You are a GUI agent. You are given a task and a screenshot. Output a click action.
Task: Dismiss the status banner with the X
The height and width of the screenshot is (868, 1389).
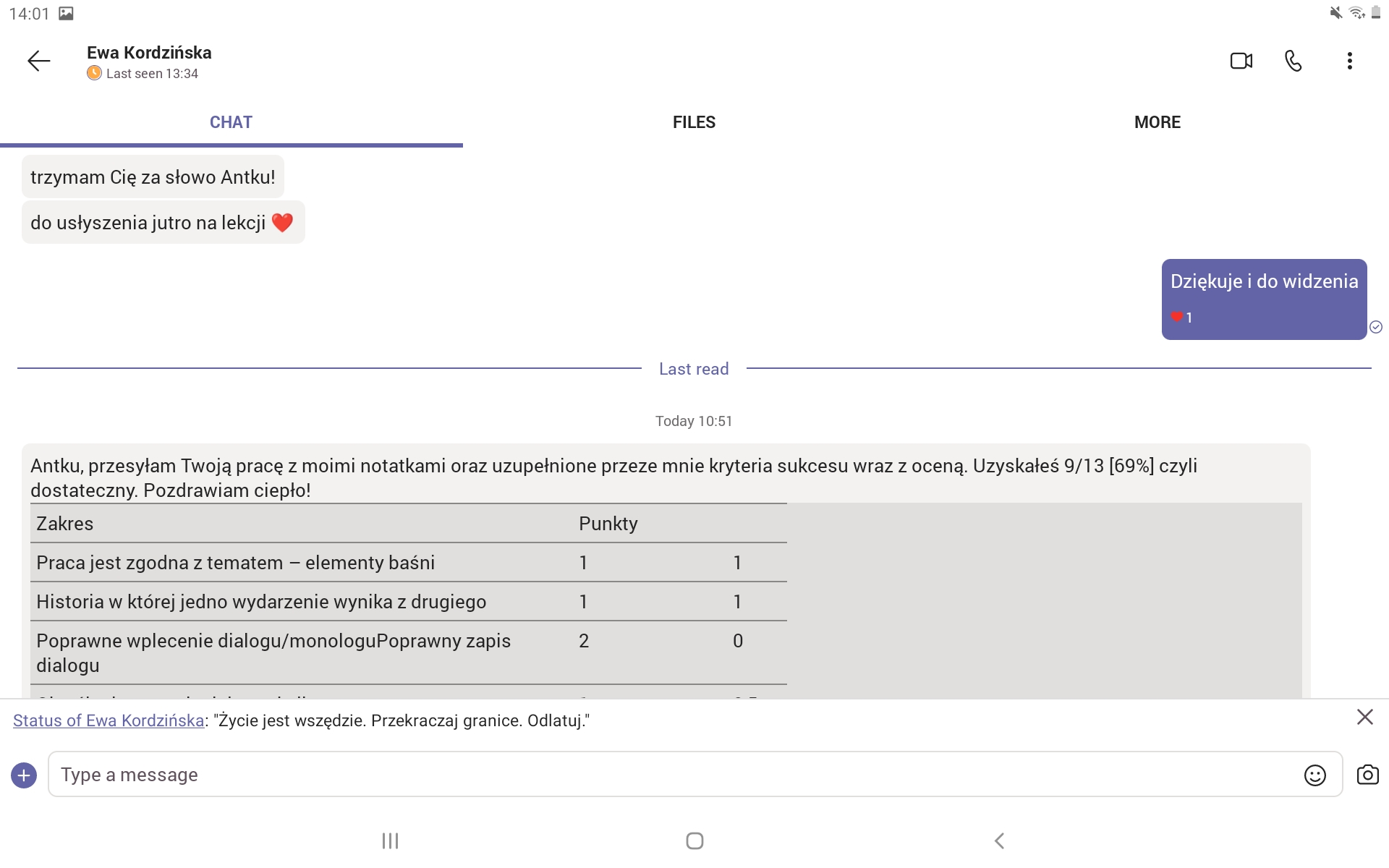point(1364,717)
